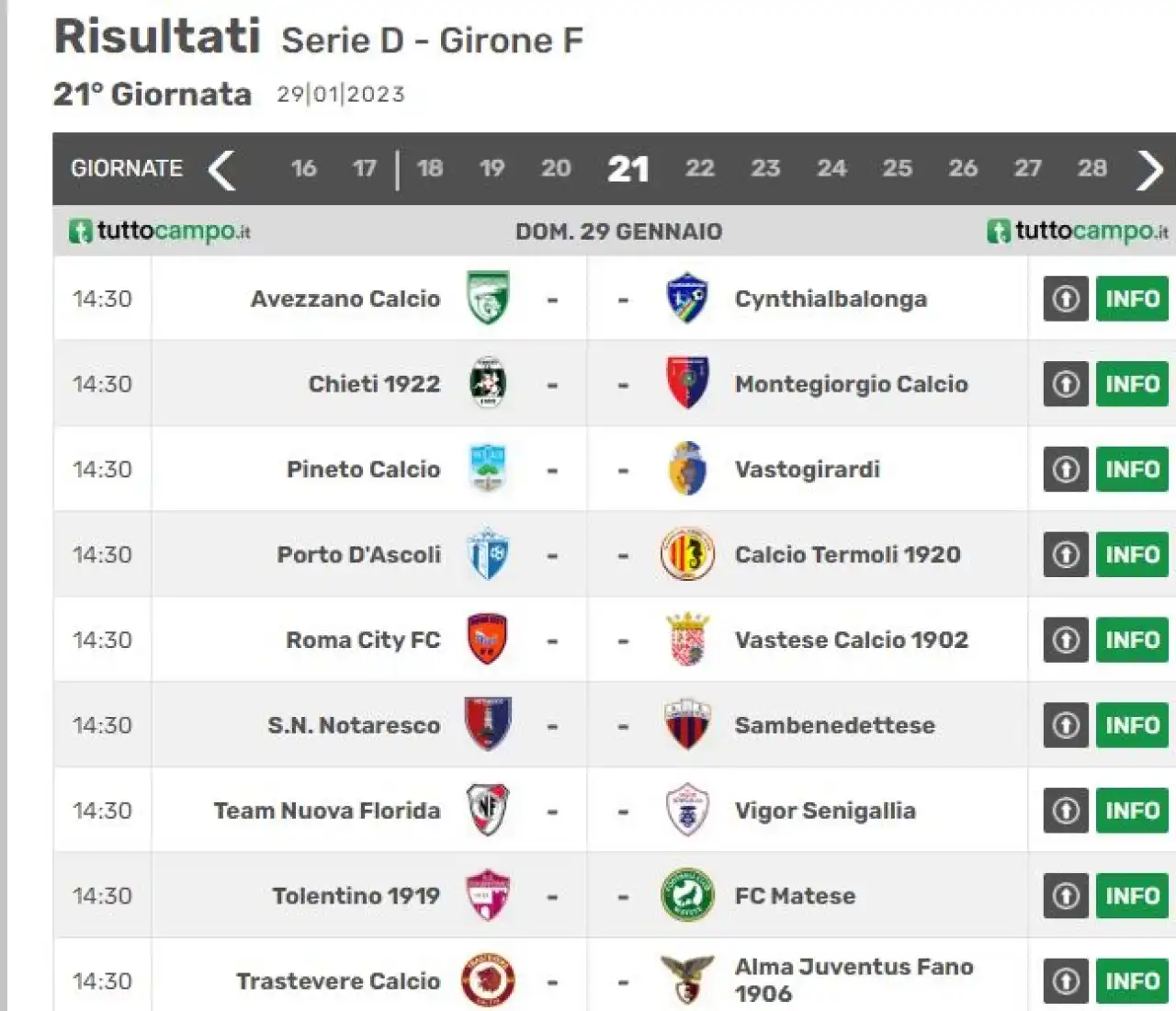Click the FC Matese green crest

(687, 895)
